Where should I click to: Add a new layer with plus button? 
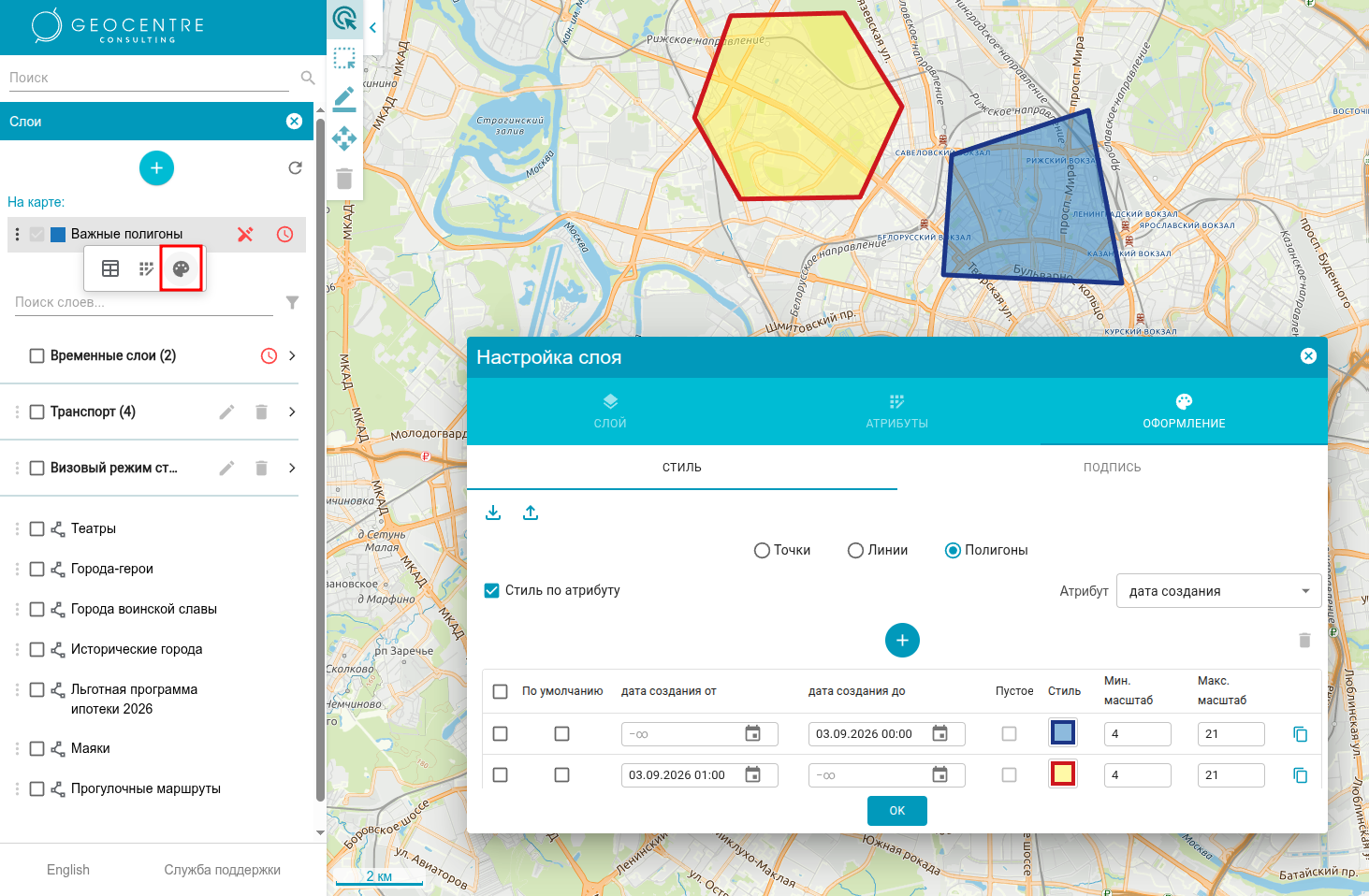tap(156, 168)
